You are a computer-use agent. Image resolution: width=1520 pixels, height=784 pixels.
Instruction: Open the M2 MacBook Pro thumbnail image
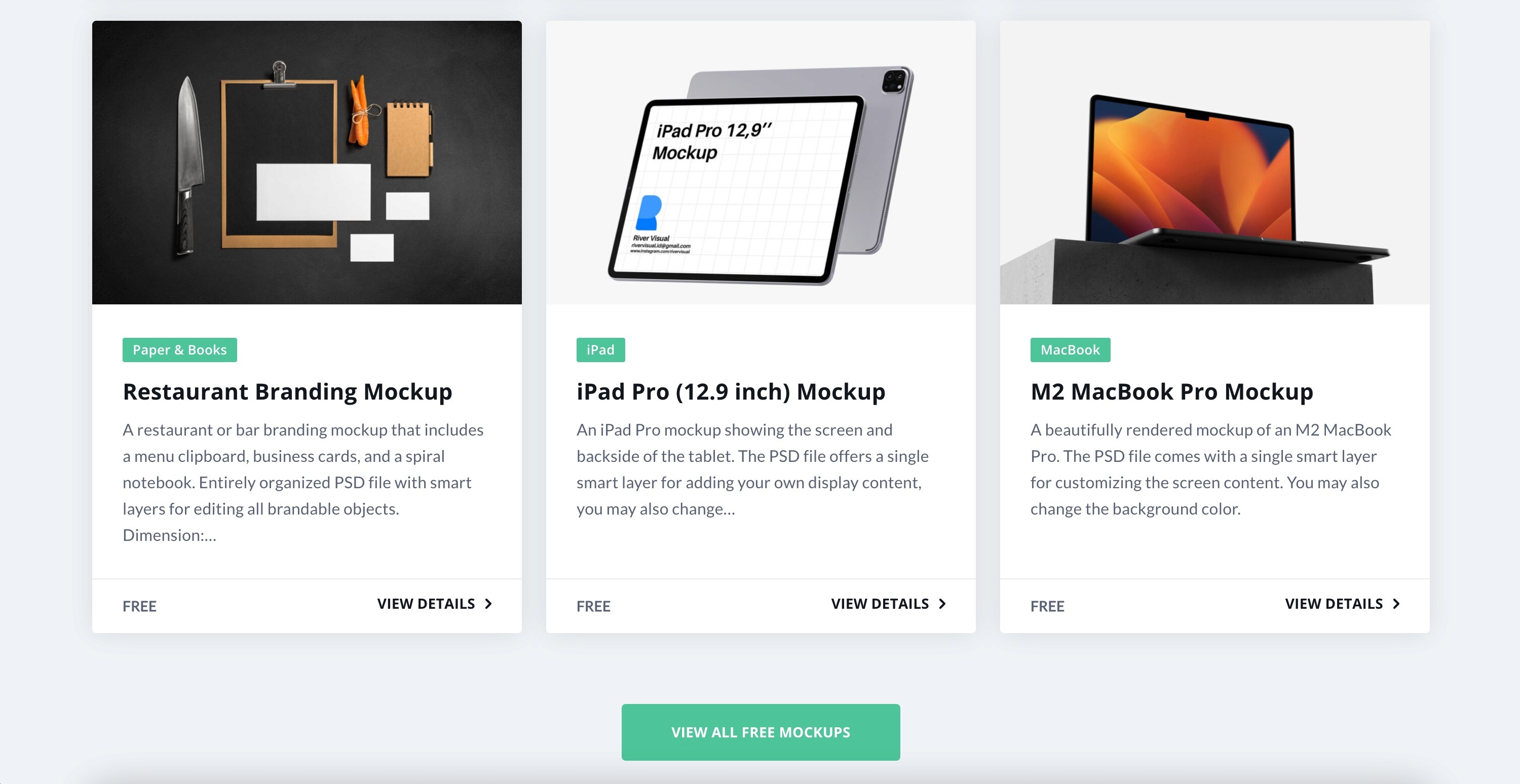[x=1214, y=162]
